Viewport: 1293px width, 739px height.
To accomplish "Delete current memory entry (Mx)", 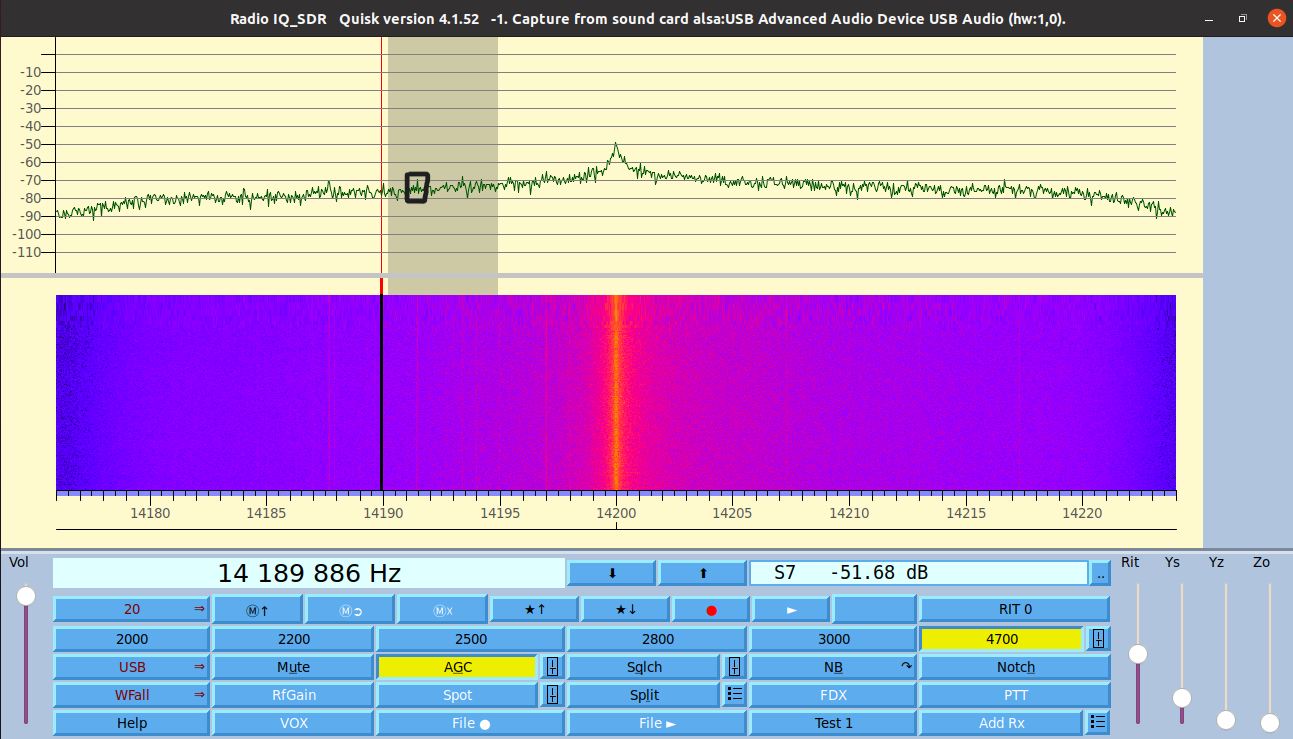I will [443, 608].
